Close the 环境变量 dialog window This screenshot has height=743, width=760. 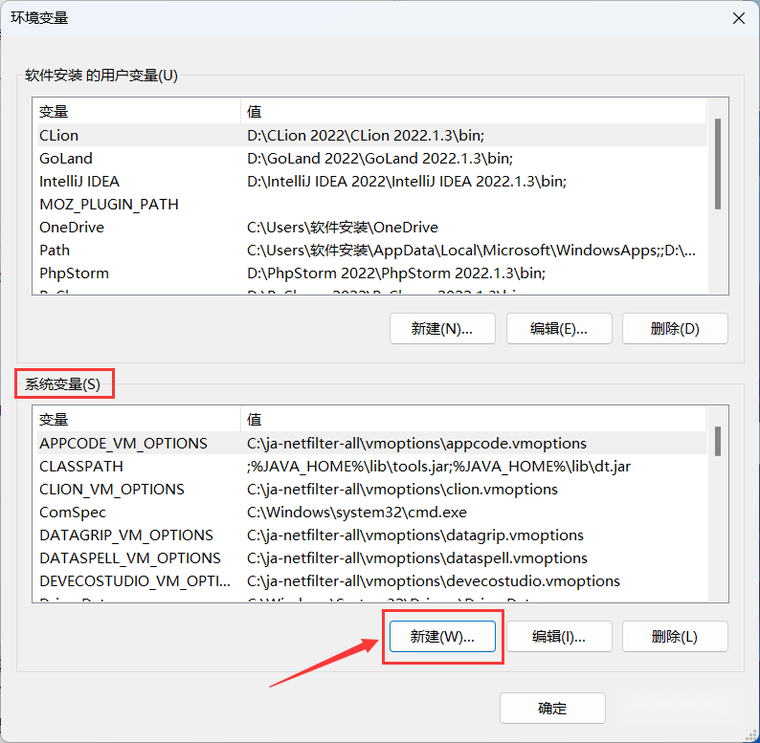[738, 18]
